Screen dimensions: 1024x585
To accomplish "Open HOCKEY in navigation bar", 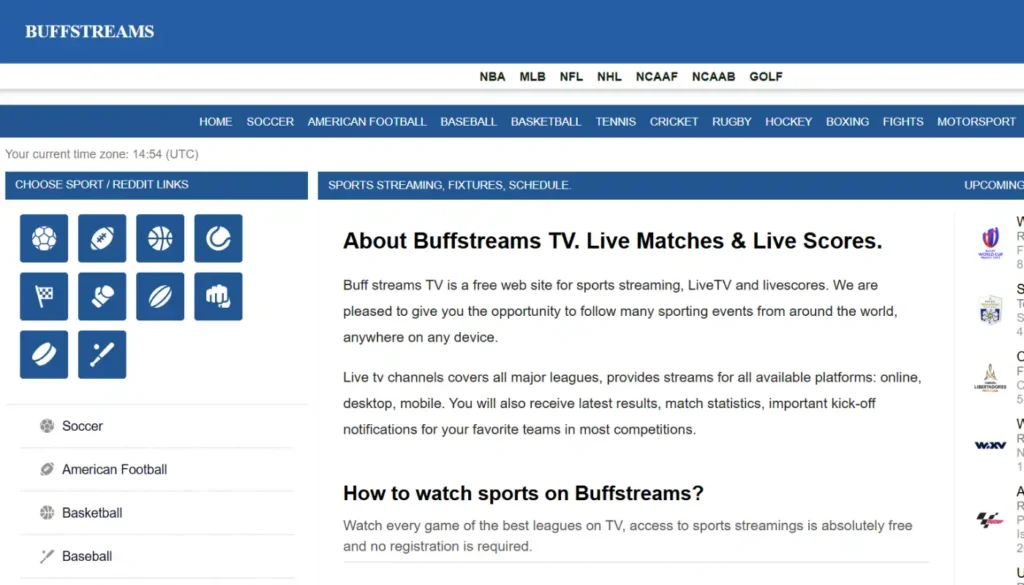I will click(788, 121).
